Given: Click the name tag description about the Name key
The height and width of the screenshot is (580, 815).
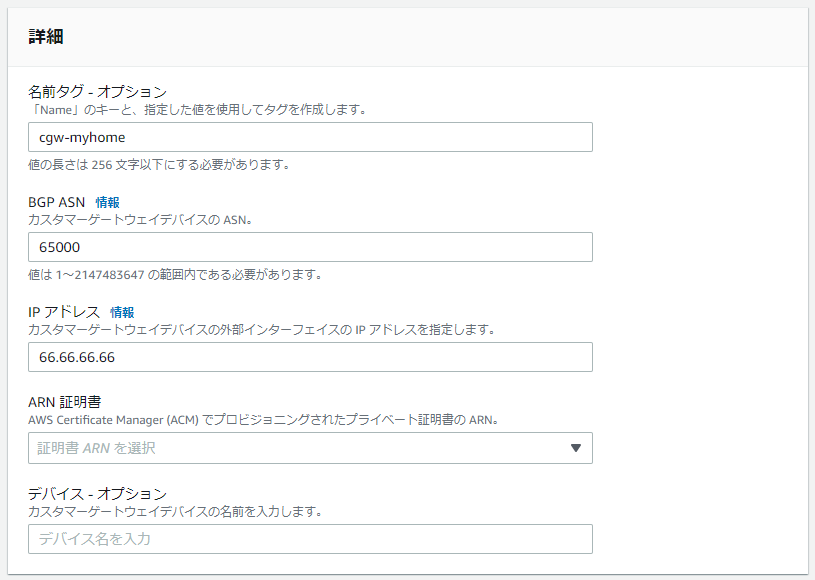Looking at the screenshot, I should pyautogui.click(x=197, y=109).
